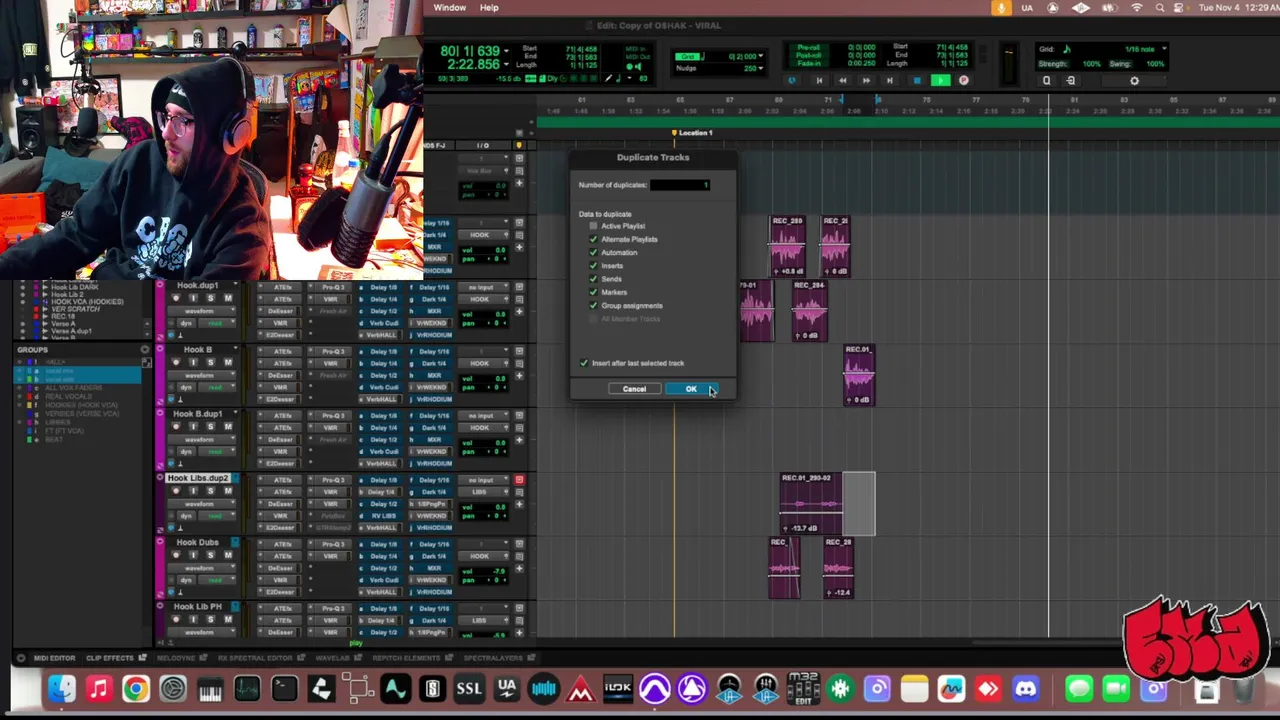Uncheck the Inserts option
Image resolution: width=1280 pixels, height=720 pixels.
click(x=593, y=265)
